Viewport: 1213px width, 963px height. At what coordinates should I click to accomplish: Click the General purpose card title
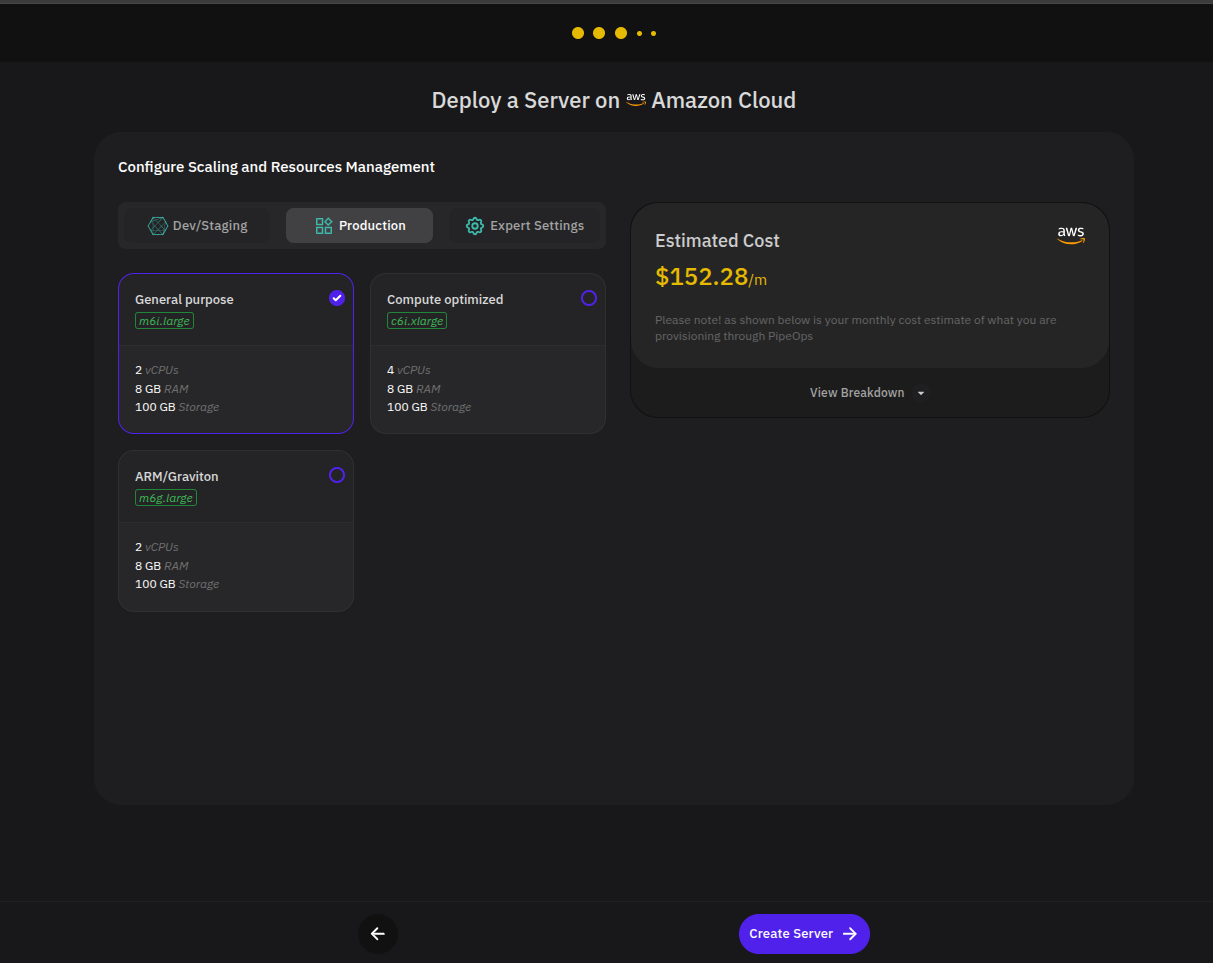(184, 300)
